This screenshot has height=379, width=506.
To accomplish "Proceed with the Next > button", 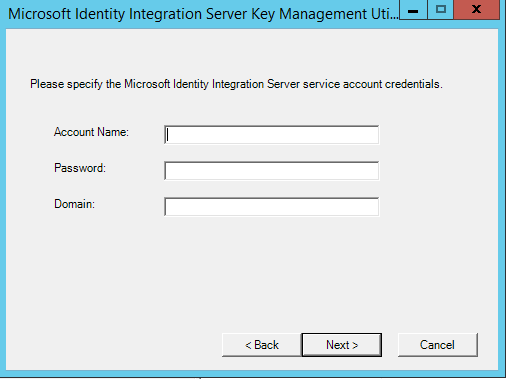I will [x=342, y=345].
